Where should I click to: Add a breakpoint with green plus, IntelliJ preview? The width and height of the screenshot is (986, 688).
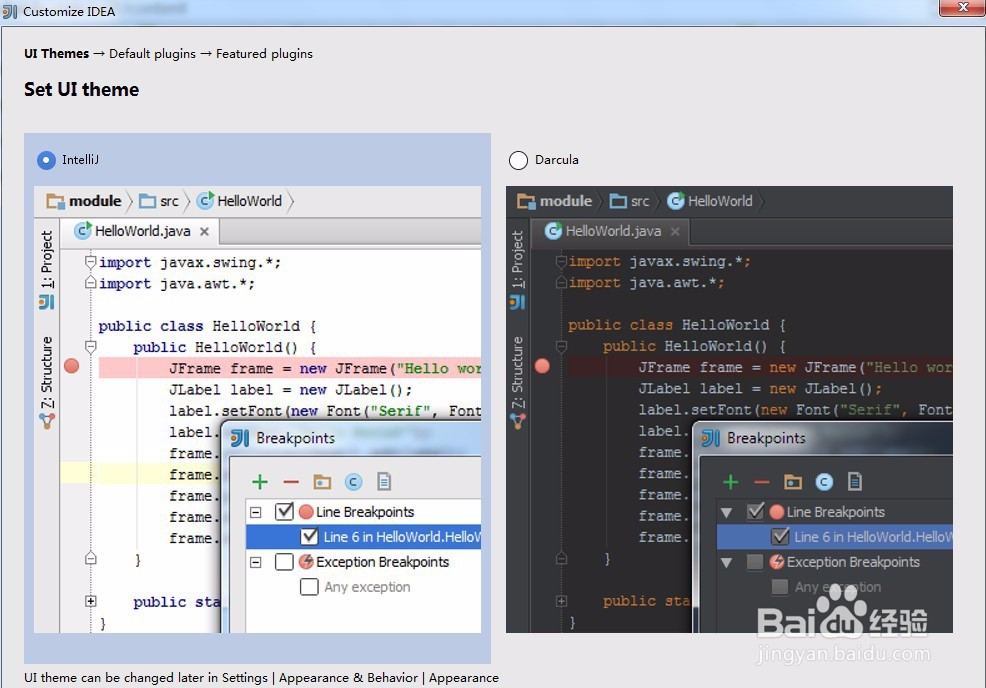click(260, 482)
